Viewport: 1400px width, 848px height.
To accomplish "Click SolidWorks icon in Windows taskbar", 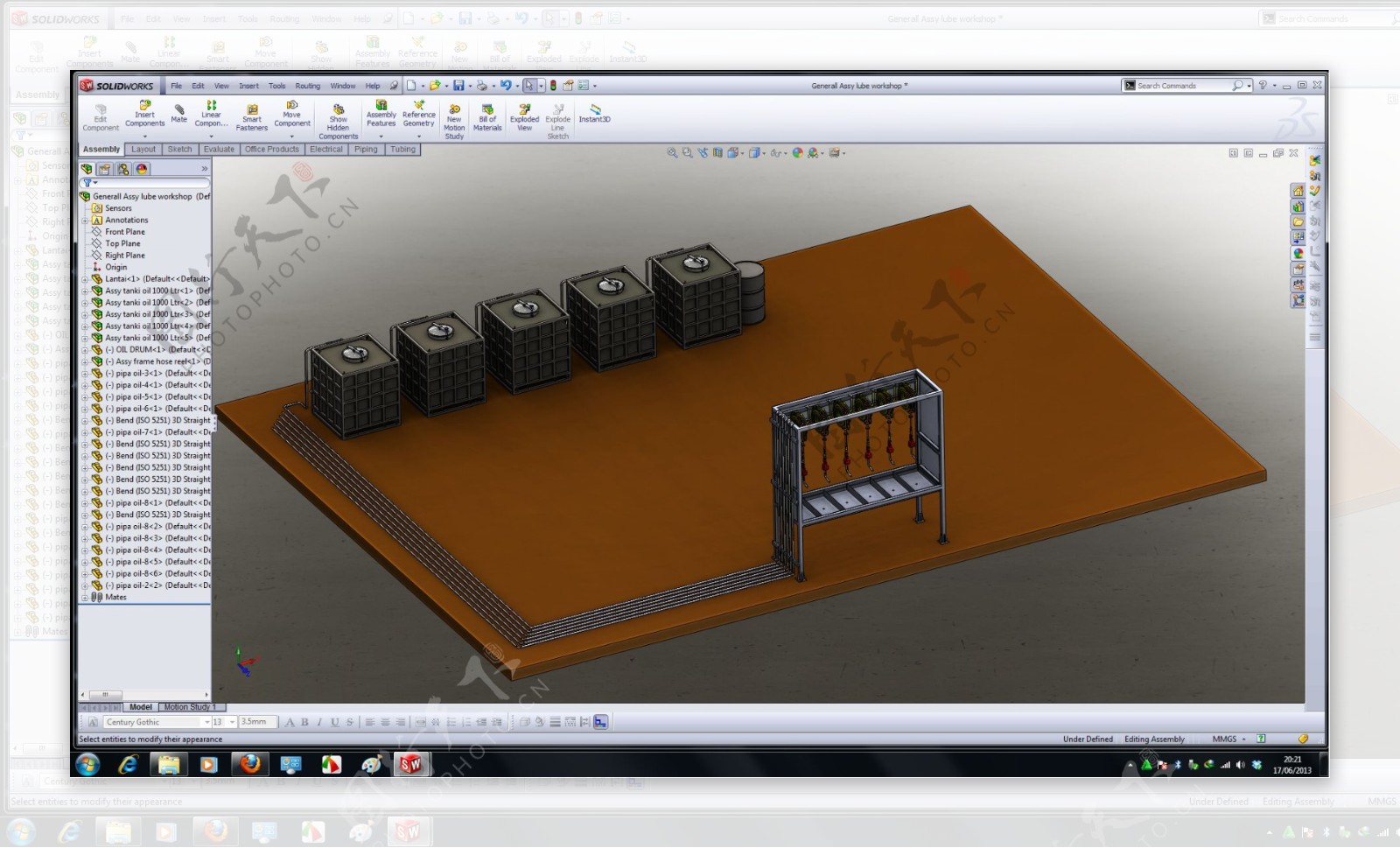I will [409, 765].
